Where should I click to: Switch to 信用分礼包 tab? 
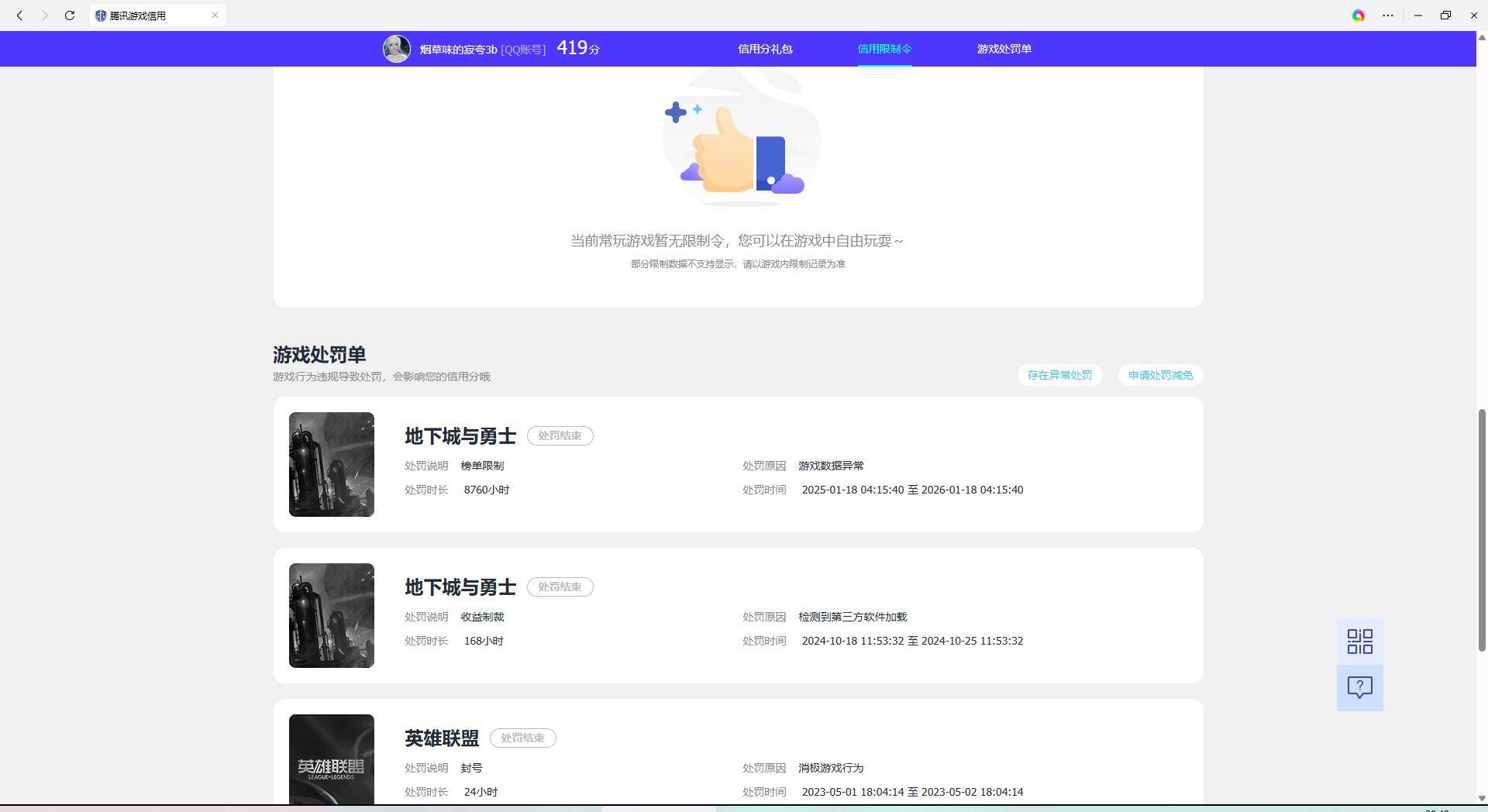(x=764, y=49)
